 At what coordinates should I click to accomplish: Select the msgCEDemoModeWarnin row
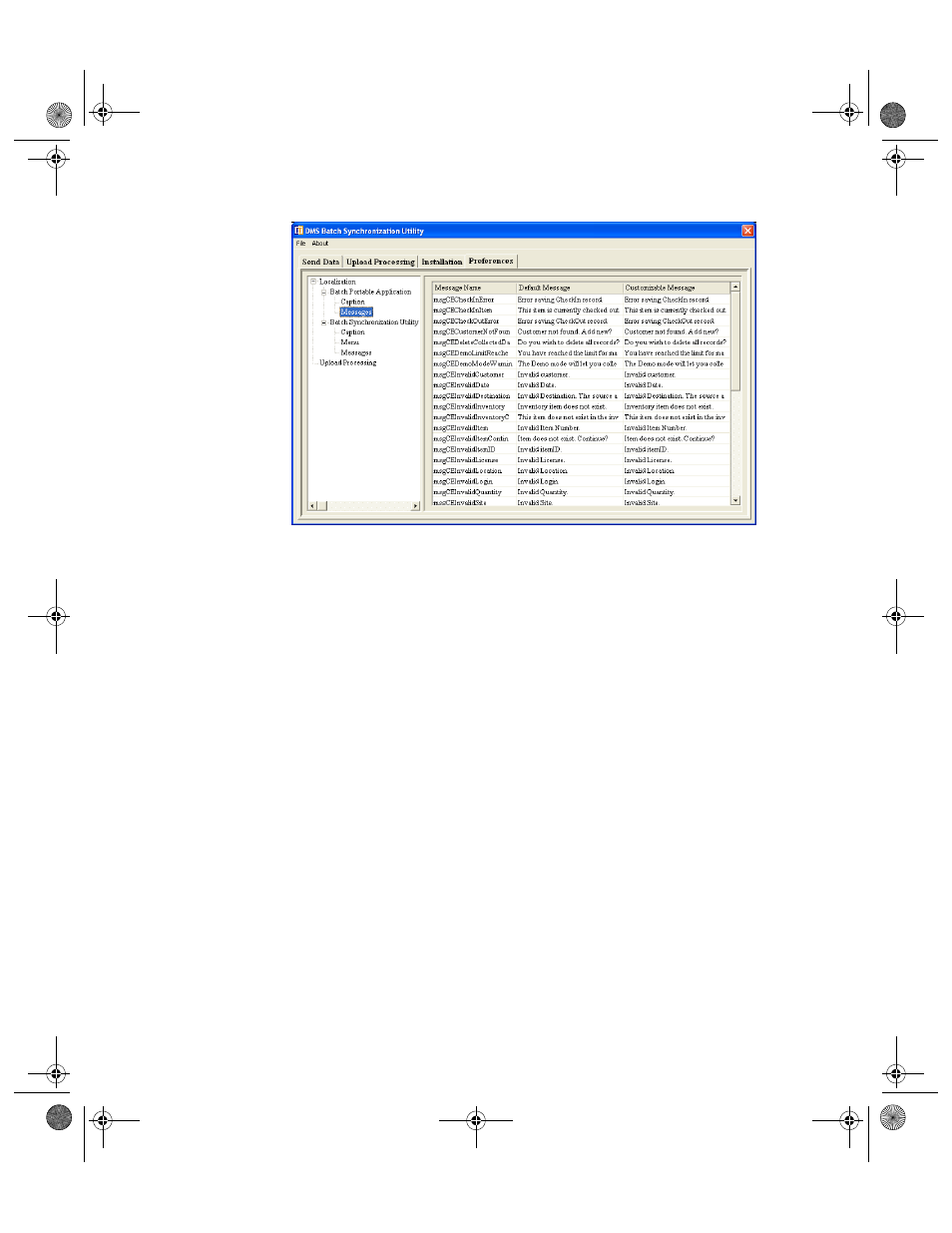pos(581,364)
